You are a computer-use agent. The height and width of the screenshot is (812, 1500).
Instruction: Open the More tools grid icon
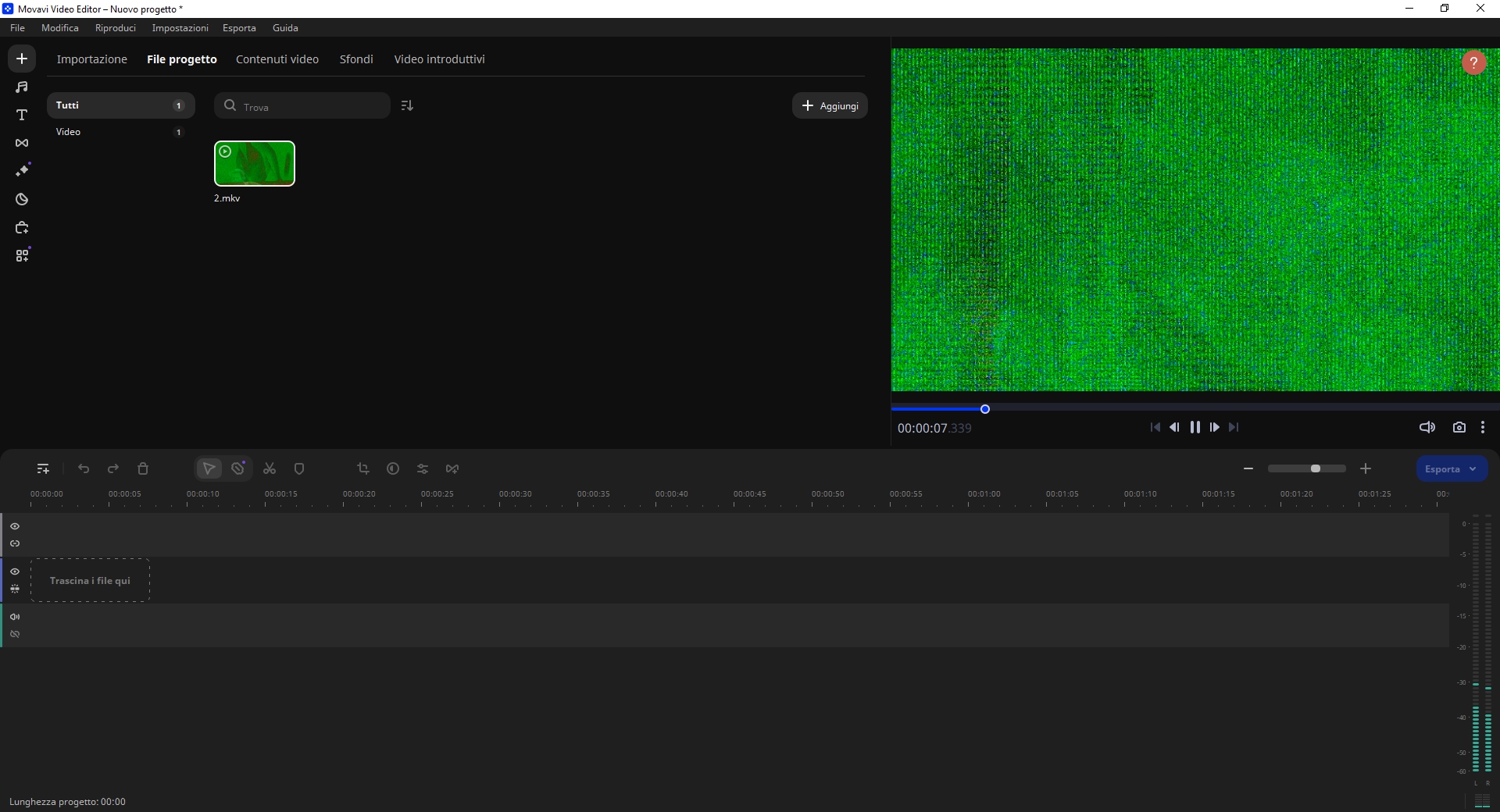click(22, 255)
